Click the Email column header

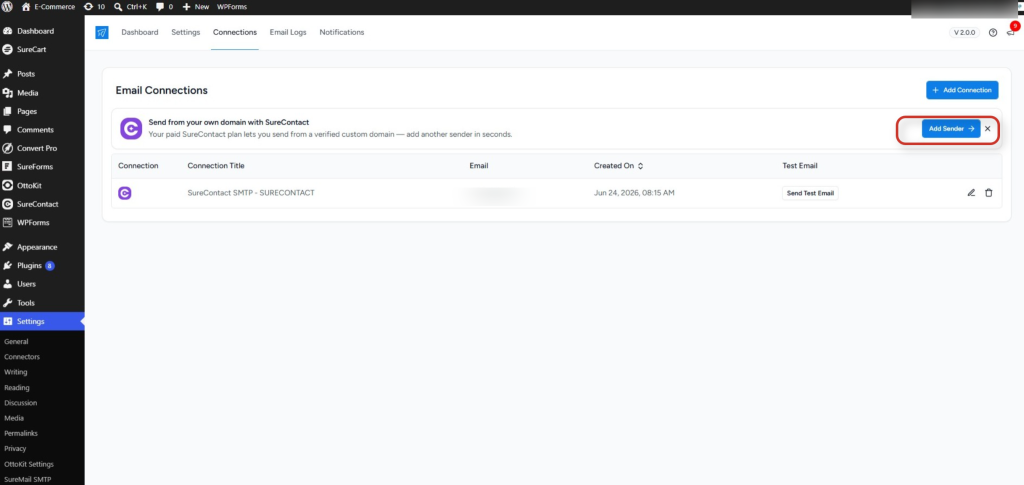479,166
